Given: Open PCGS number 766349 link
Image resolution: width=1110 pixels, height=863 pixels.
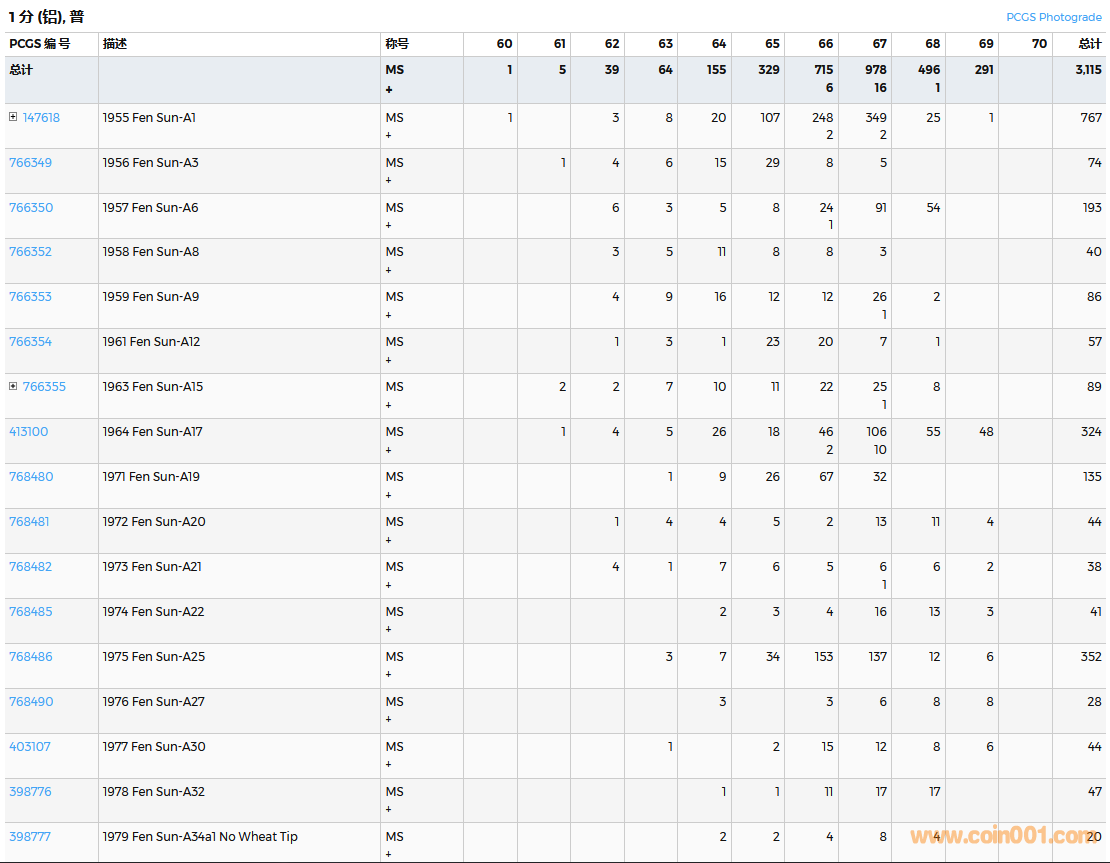Looking at the screenshot, I should click(x=30, y=163).
